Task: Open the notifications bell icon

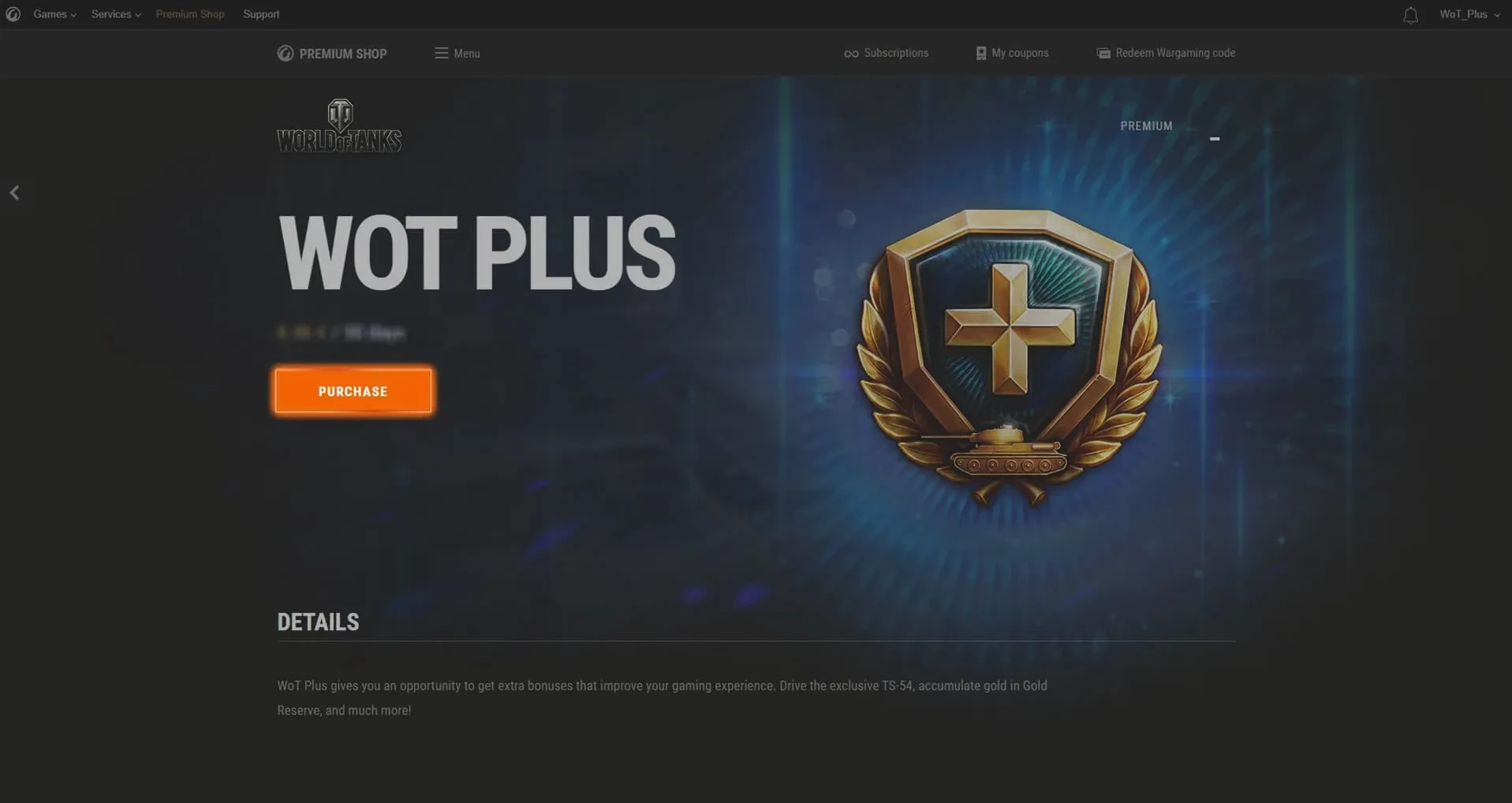Action: coord(1410,15)
